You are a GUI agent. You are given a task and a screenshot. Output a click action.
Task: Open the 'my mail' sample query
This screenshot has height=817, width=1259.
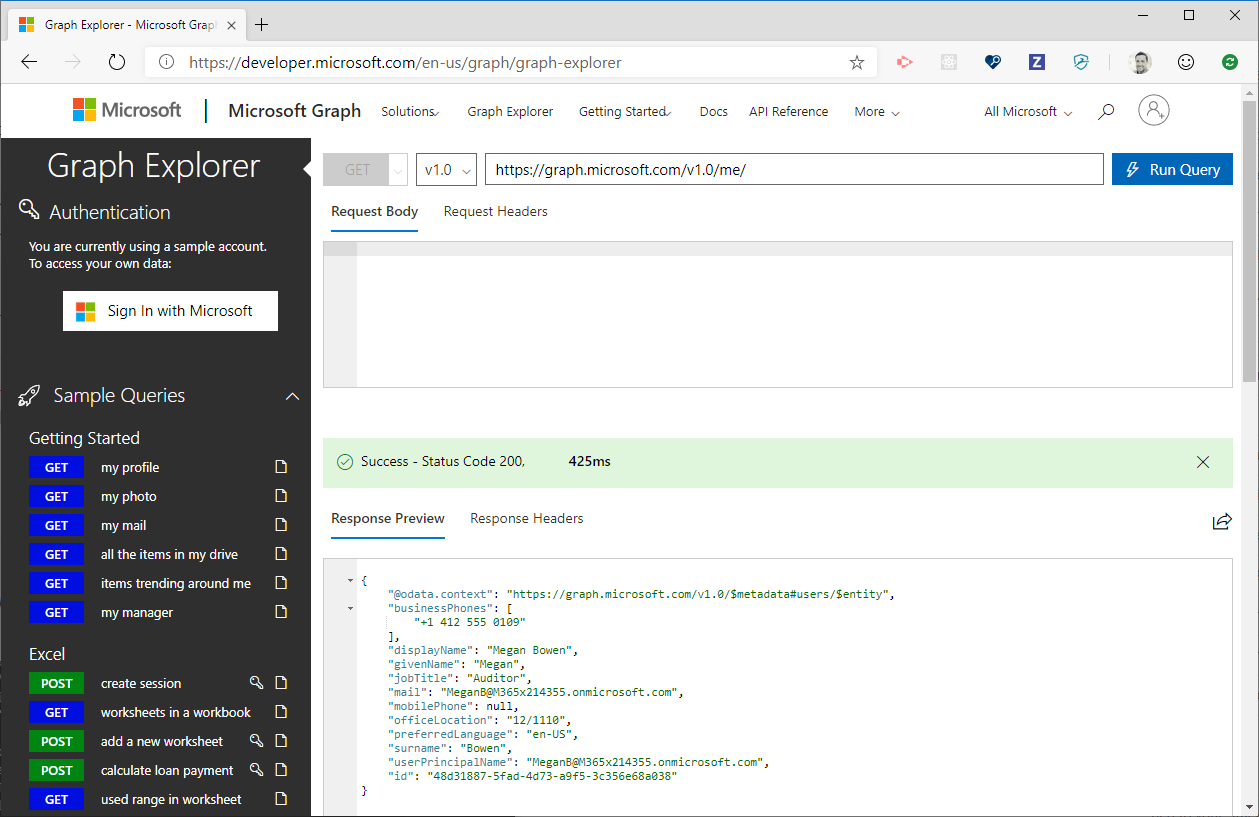pyautogui.click(x=122, y=525)
